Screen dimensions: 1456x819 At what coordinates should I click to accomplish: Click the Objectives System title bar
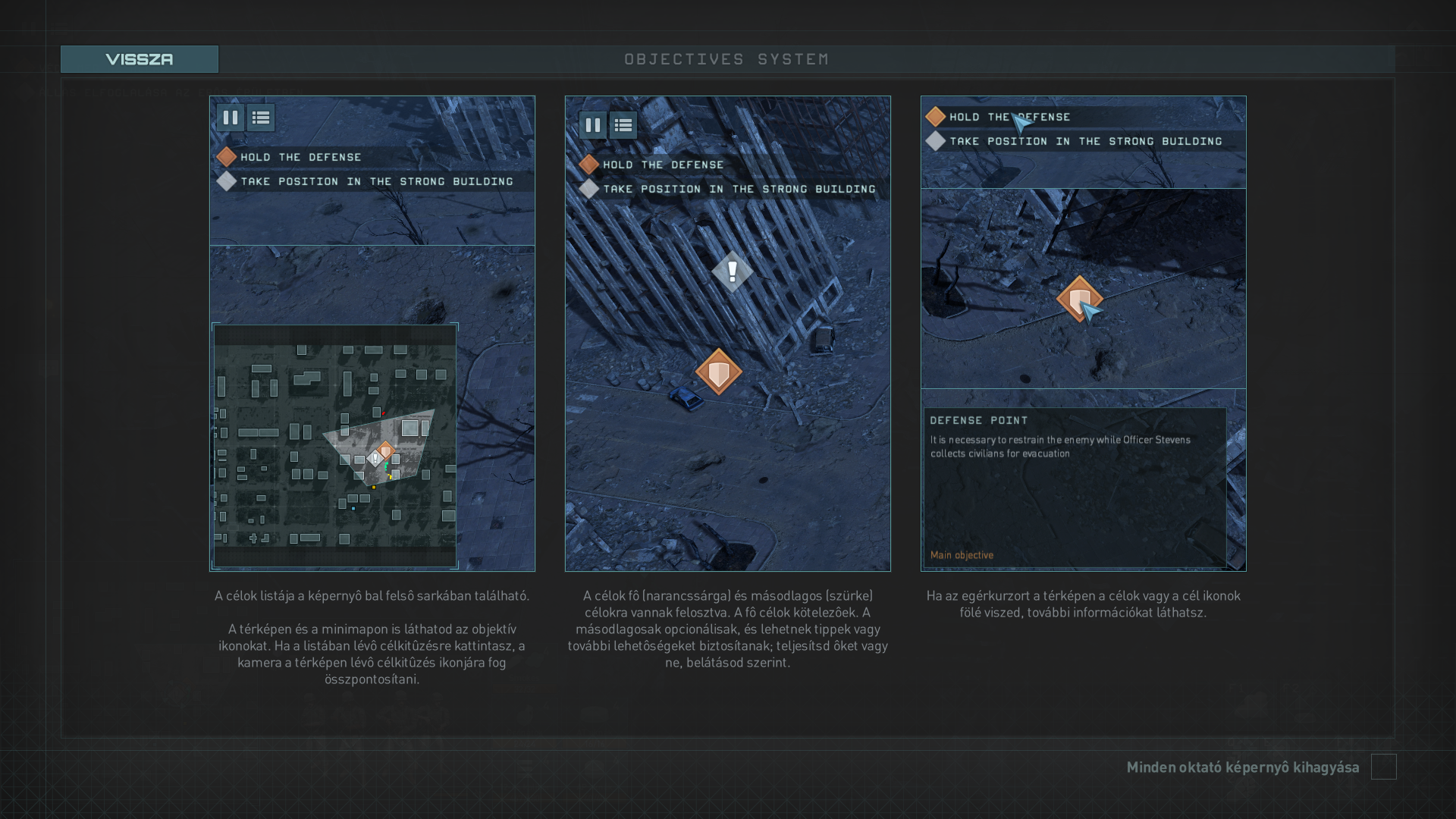click(x=726, y=59)
